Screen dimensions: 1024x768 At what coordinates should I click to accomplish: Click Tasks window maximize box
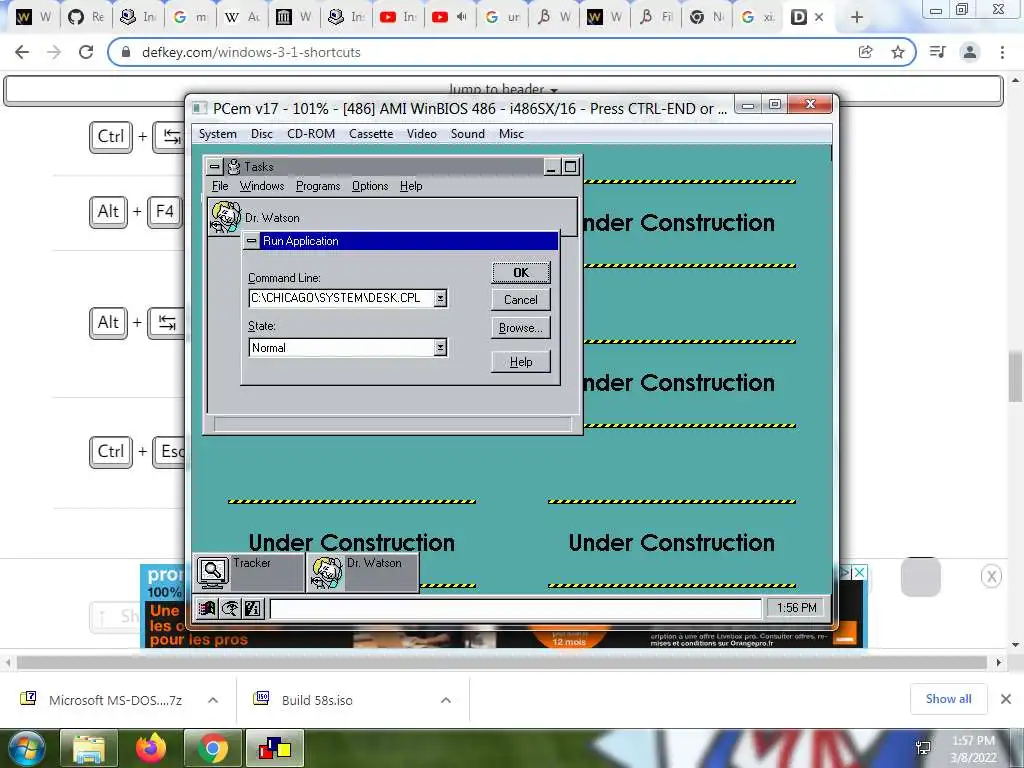[x=570, y=167]
